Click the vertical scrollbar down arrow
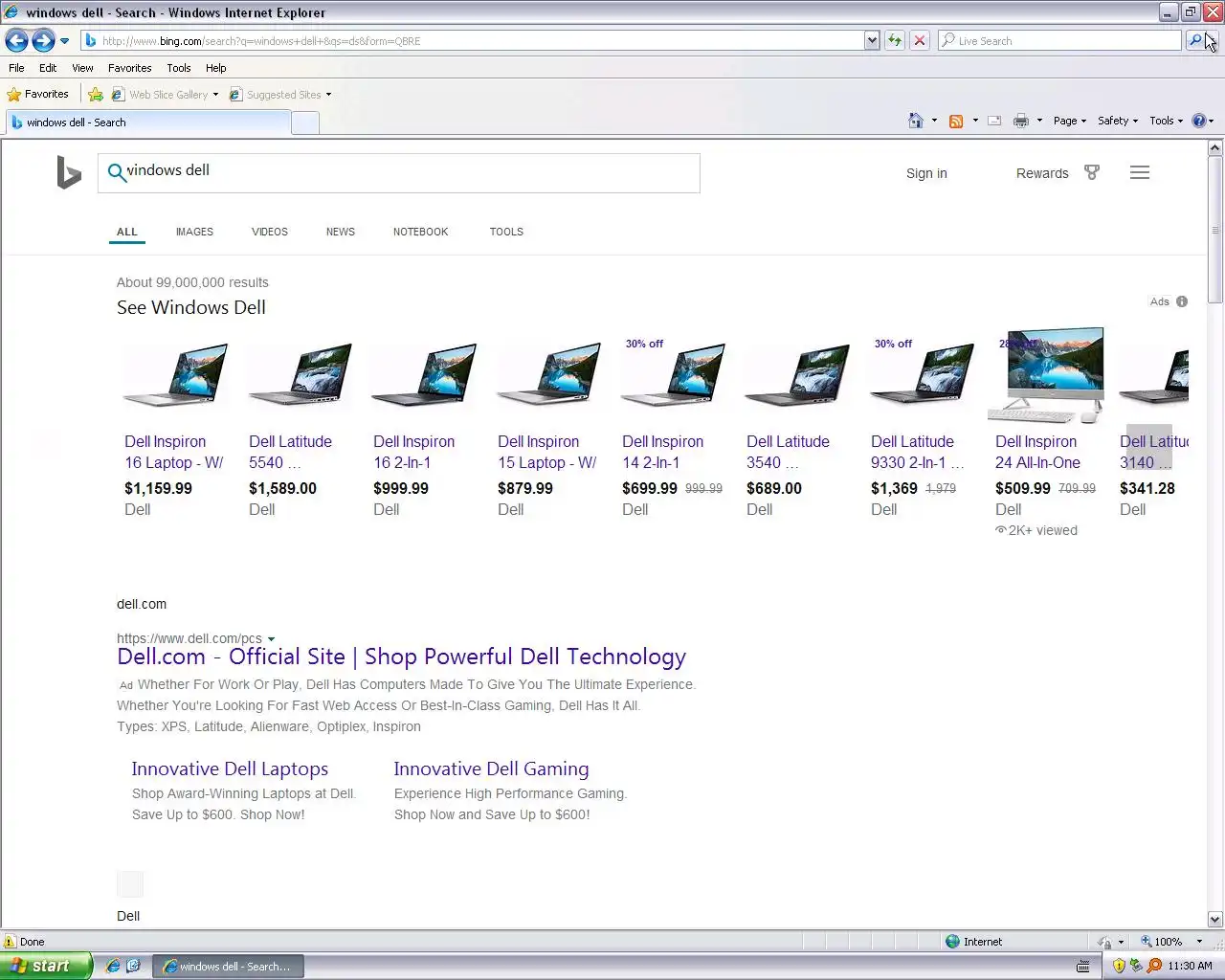The height and width of the screenshot is (980, 1225). tap(1215, 919)
